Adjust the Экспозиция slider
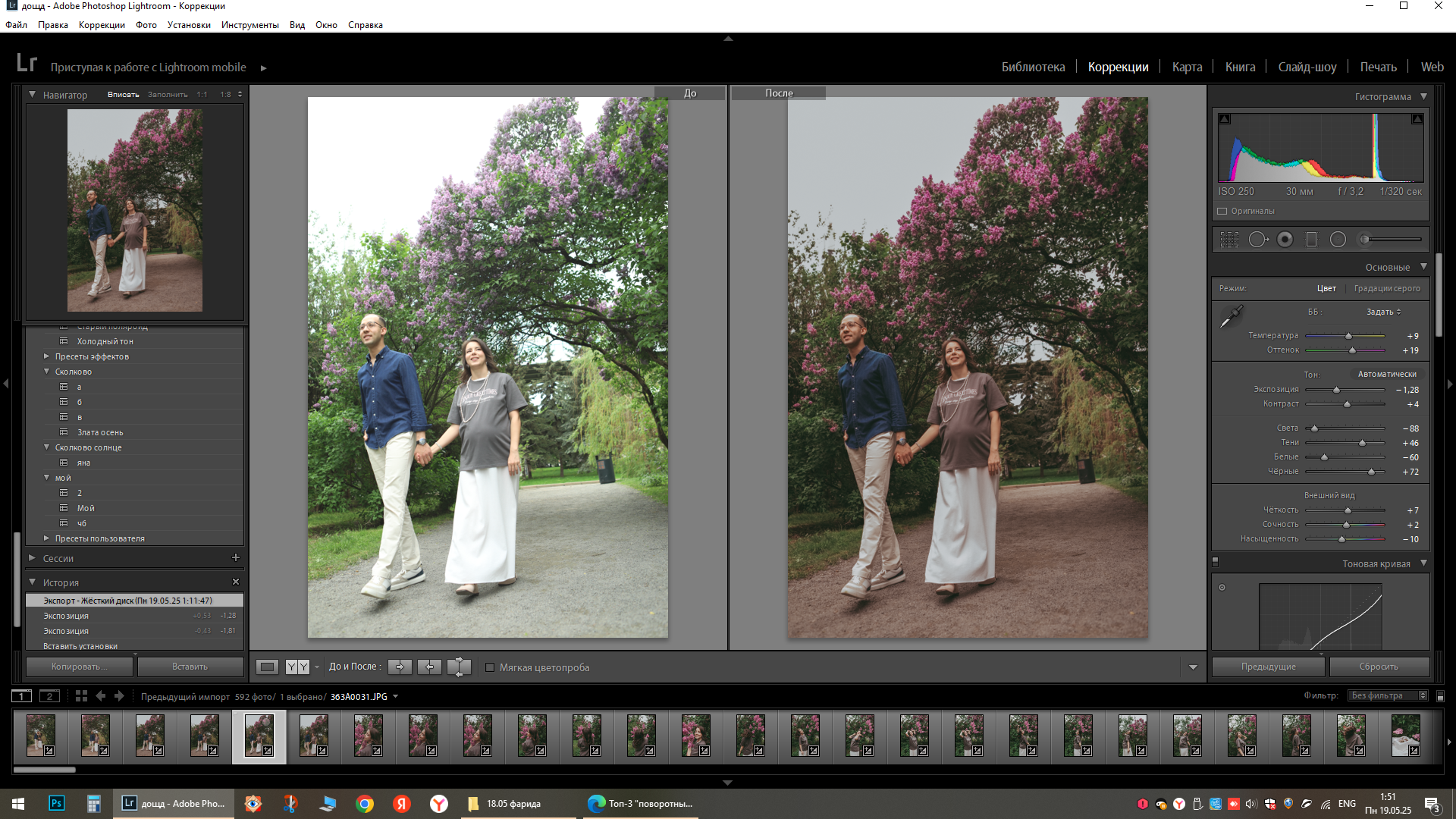 pyautogui.click(x=1336, y=390)
